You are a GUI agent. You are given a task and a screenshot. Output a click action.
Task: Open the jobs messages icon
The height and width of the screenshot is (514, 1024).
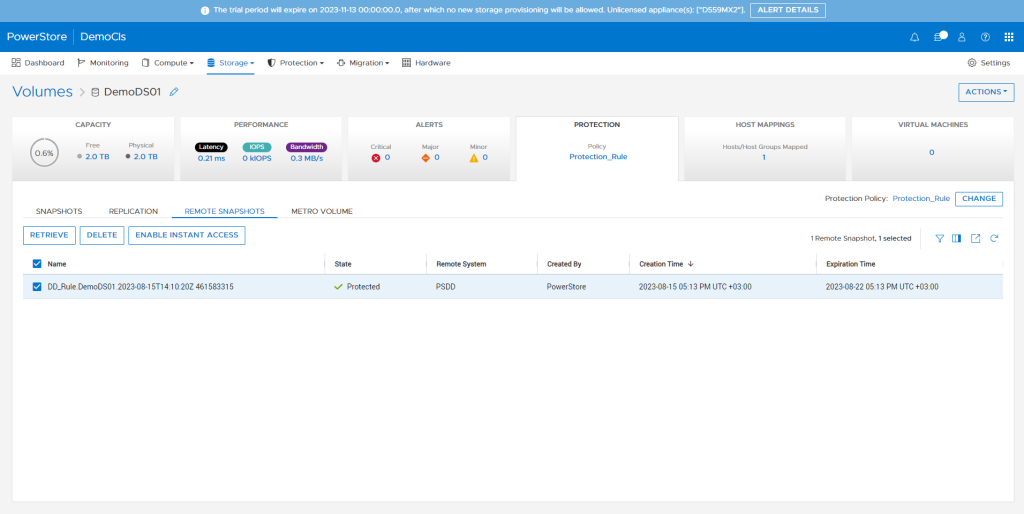pos(939,37)
